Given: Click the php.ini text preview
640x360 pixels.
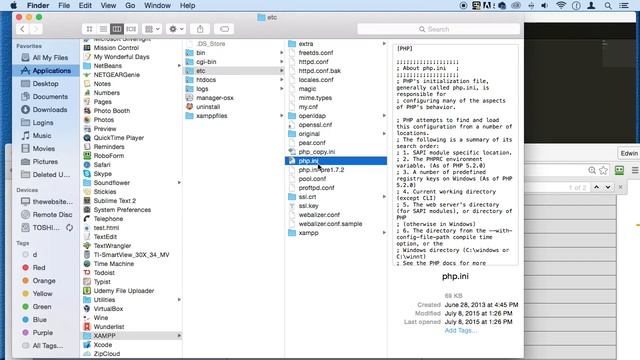Looking at the screenshot, I should [455, 155].
